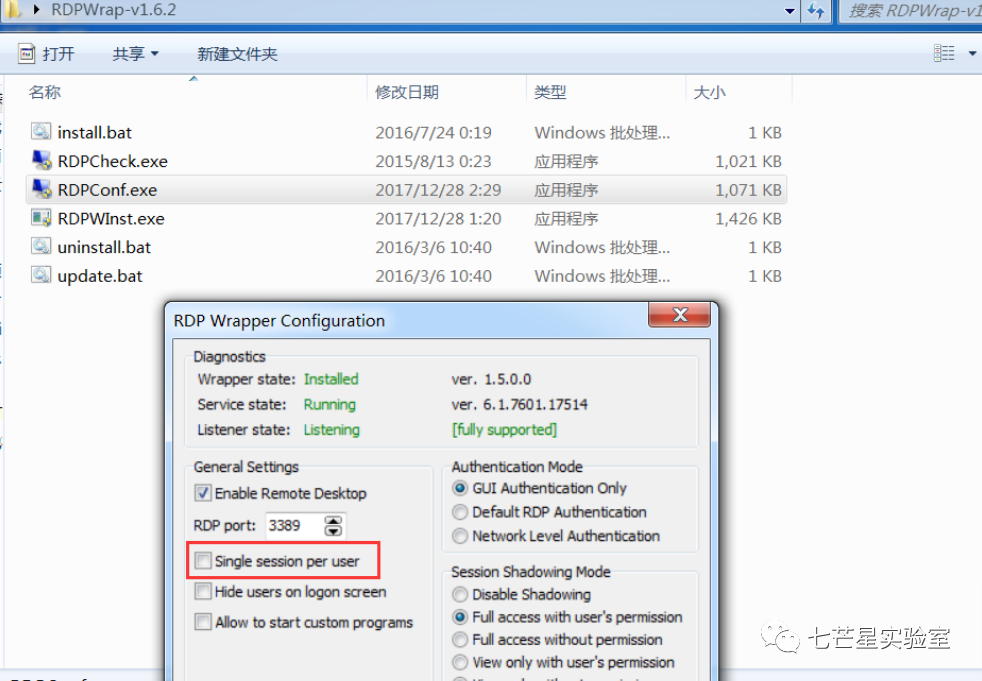Click the RDP port spinner arrows
The height and width of the screenshot is (681, 982).
click(334, 525)
